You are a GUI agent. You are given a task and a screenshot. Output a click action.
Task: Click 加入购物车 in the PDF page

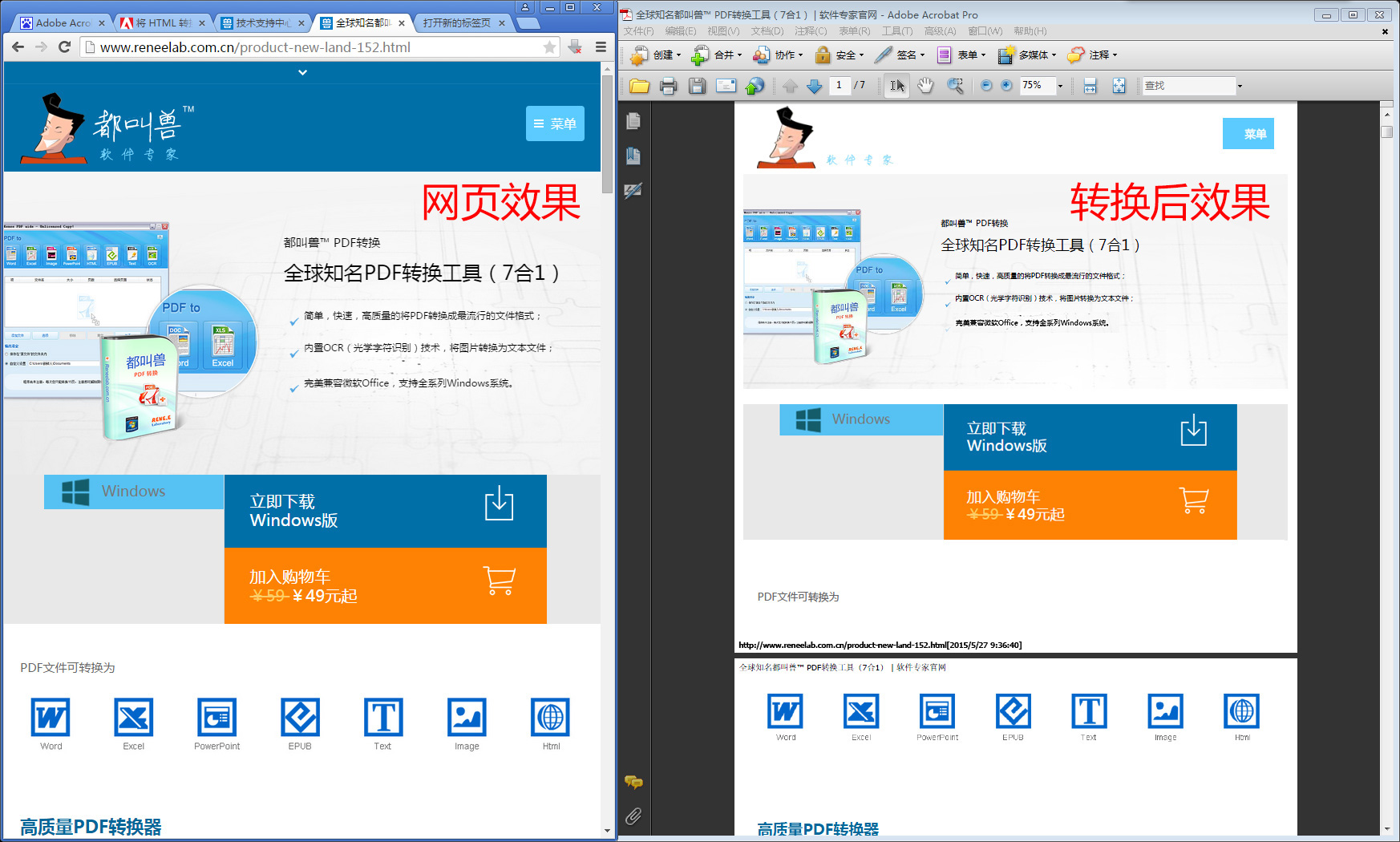(x=1090, y=505)
